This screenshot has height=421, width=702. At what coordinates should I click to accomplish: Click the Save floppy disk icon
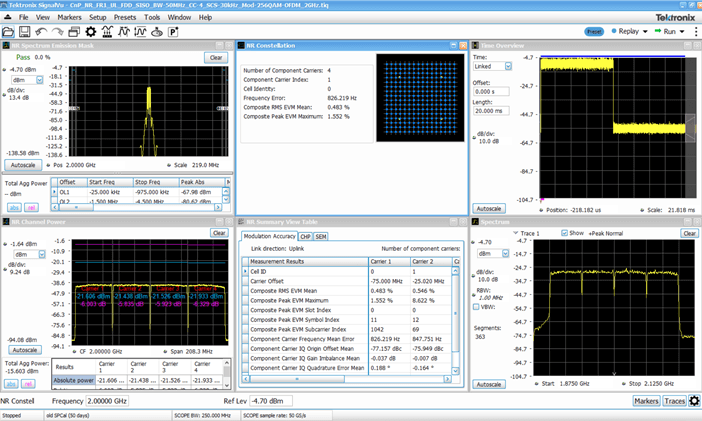(x=26, y=32)
